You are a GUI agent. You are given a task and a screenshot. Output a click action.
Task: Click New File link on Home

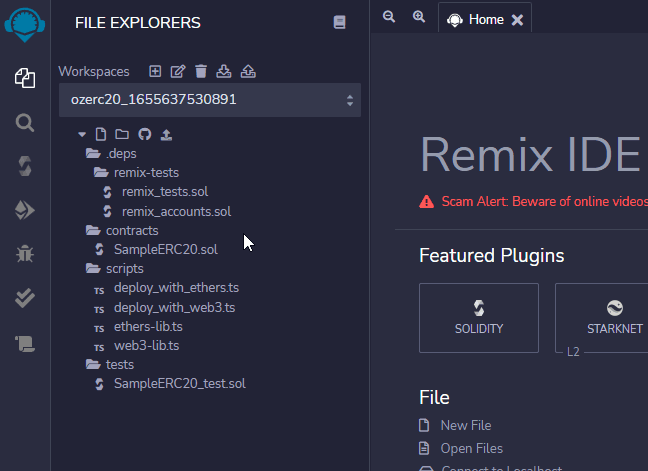[x=466, y=425]
